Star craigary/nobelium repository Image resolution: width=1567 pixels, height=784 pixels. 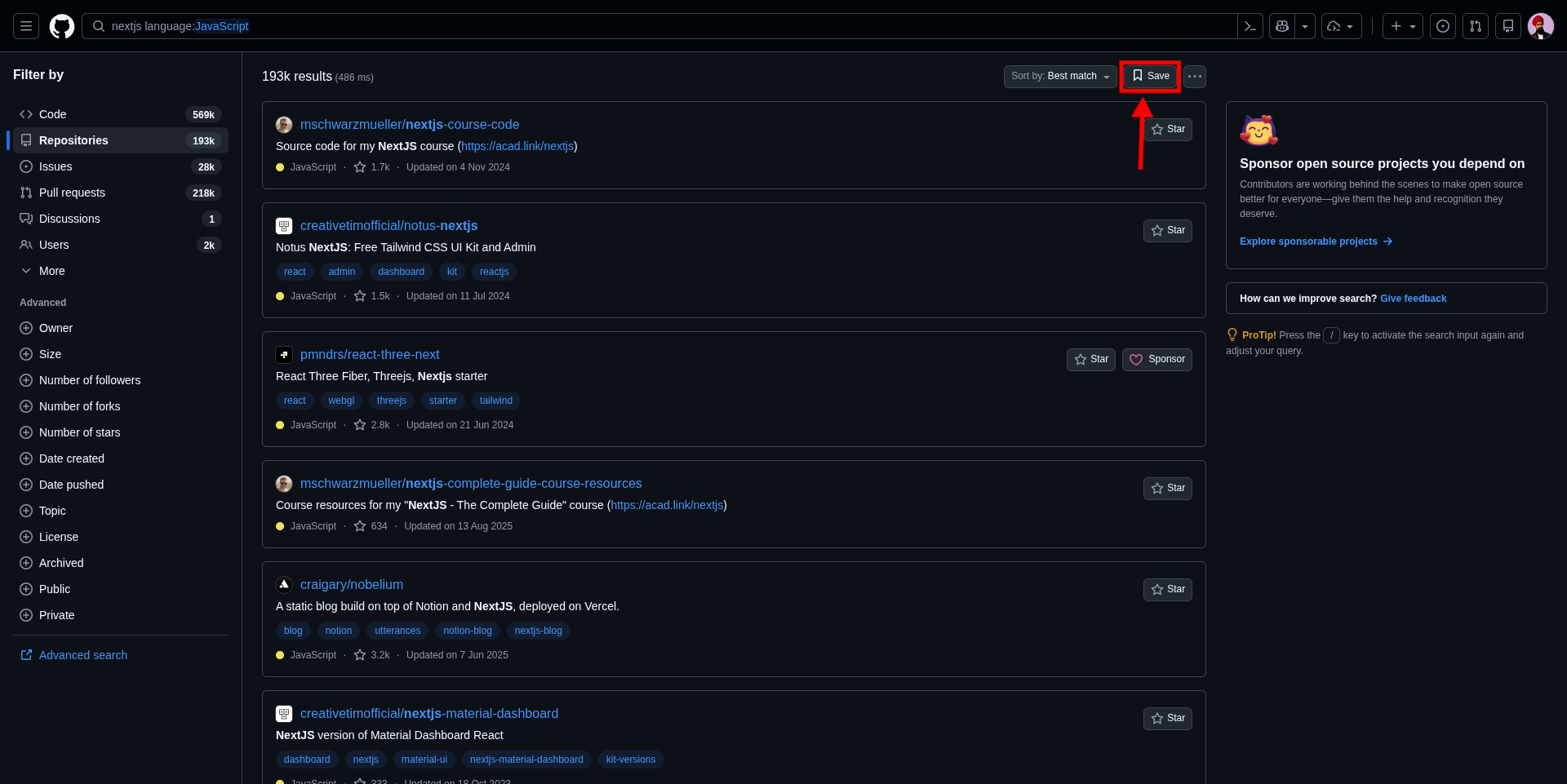pyautogui.click(x=1168, y=590)
